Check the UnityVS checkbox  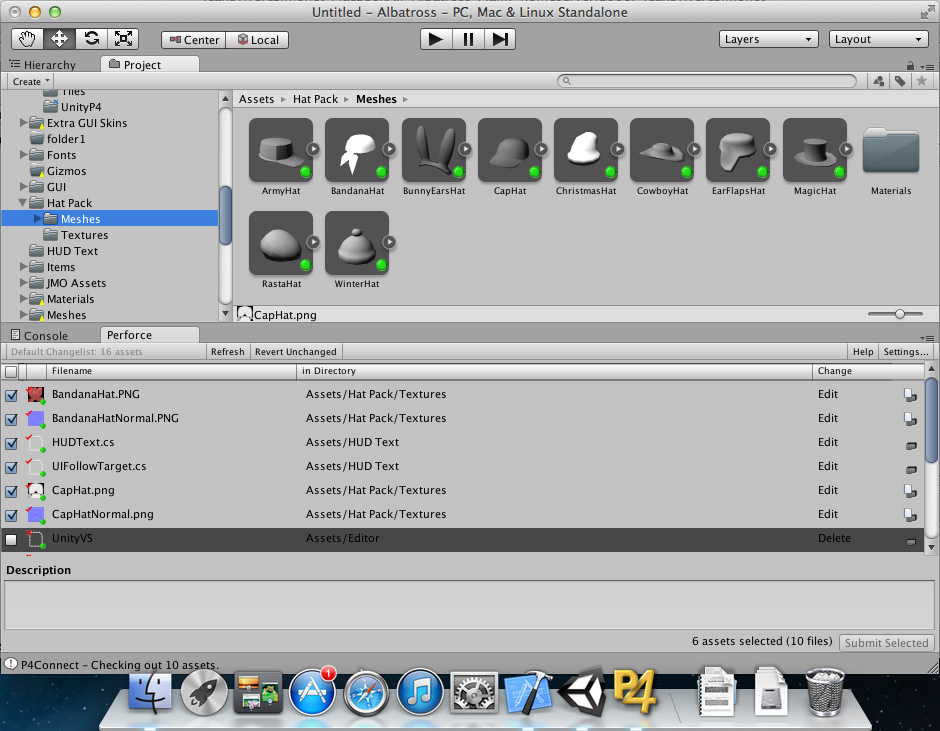(x=11, y=539)
